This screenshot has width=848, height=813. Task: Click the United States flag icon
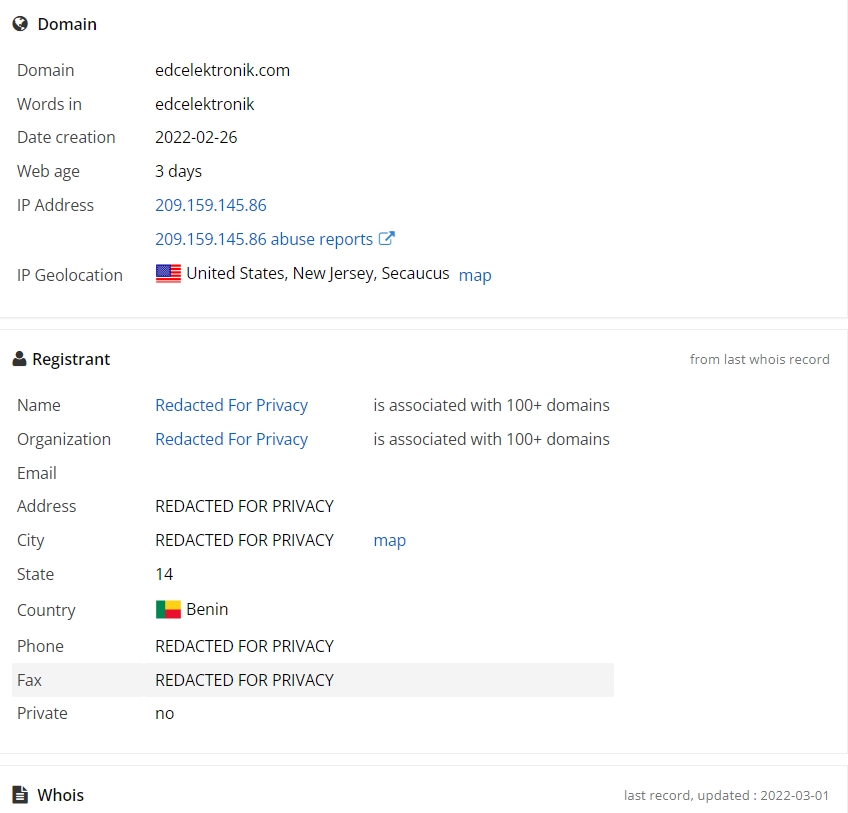pyautogui.click(x=168, y=274)
